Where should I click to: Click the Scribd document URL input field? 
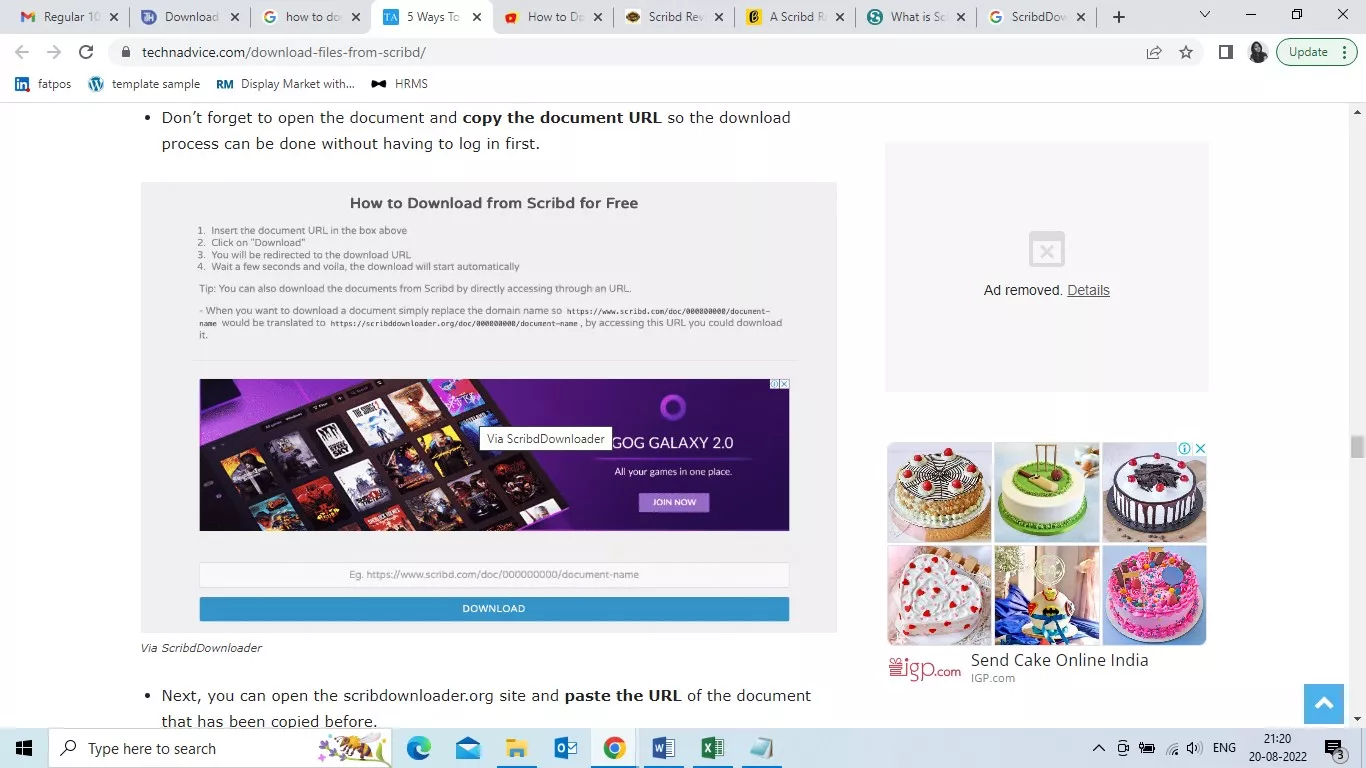tap(493, 574)
